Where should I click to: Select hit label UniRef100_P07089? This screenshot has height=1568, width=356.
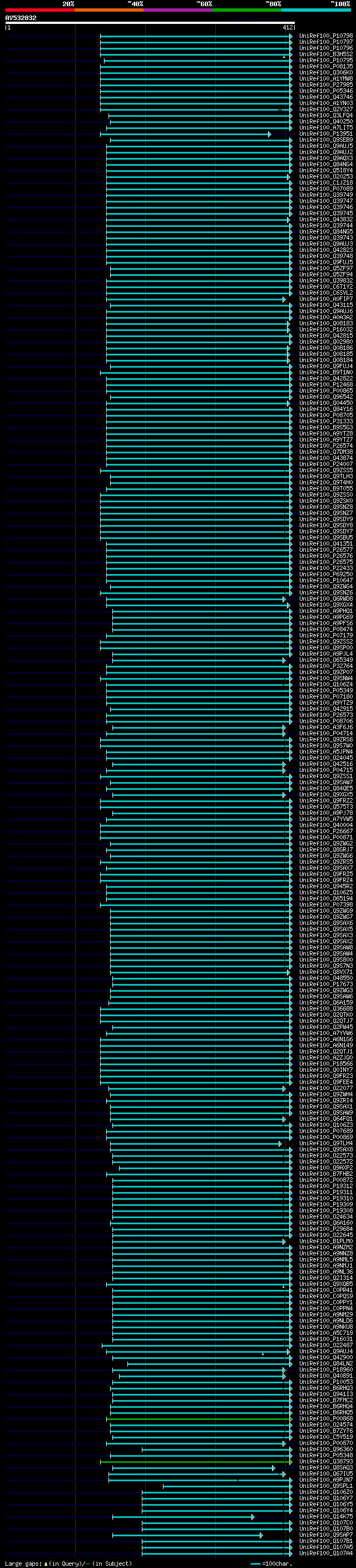tap(326, 189)
